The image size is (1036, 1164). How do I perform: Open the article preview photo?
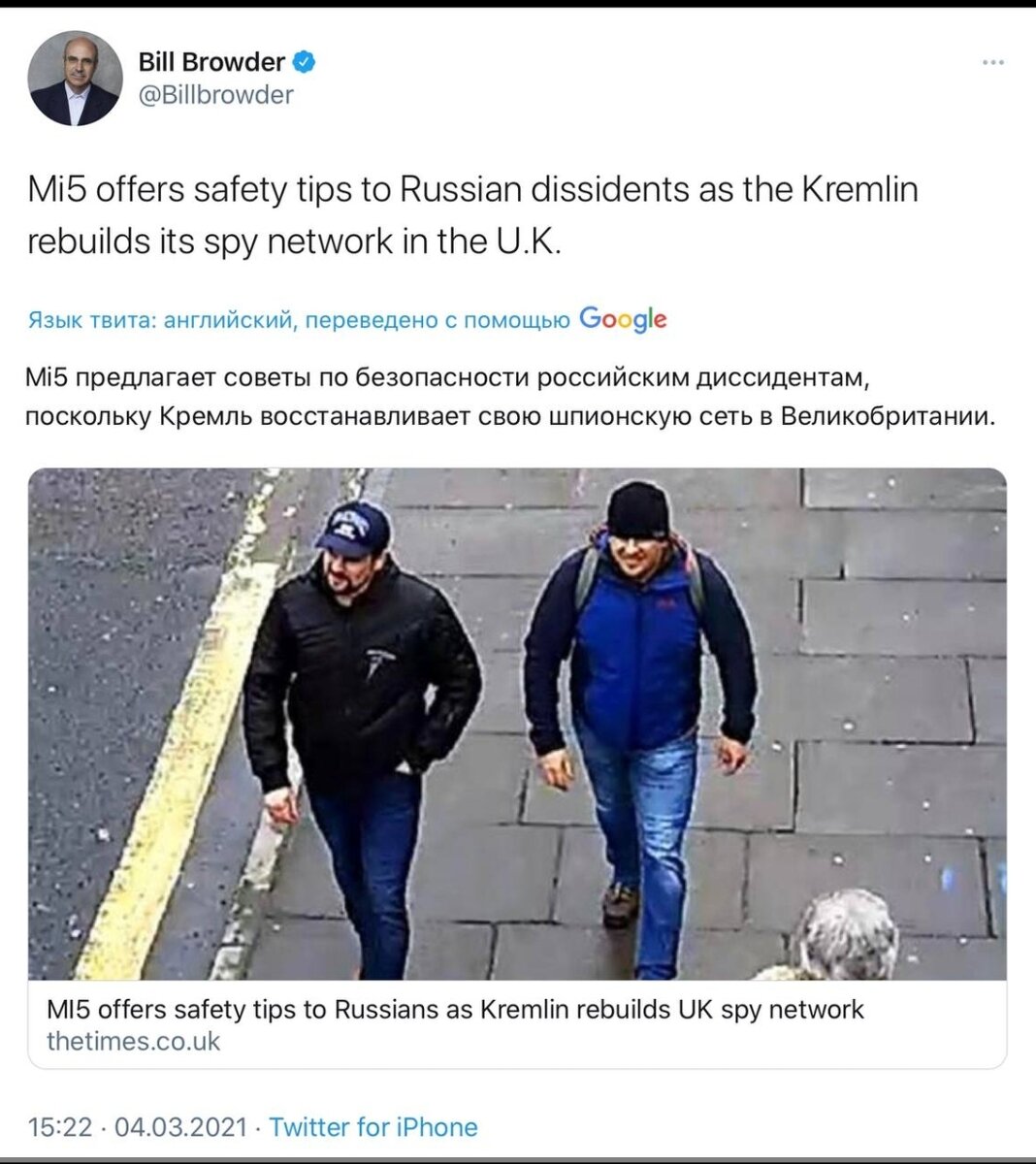(517, 724)
